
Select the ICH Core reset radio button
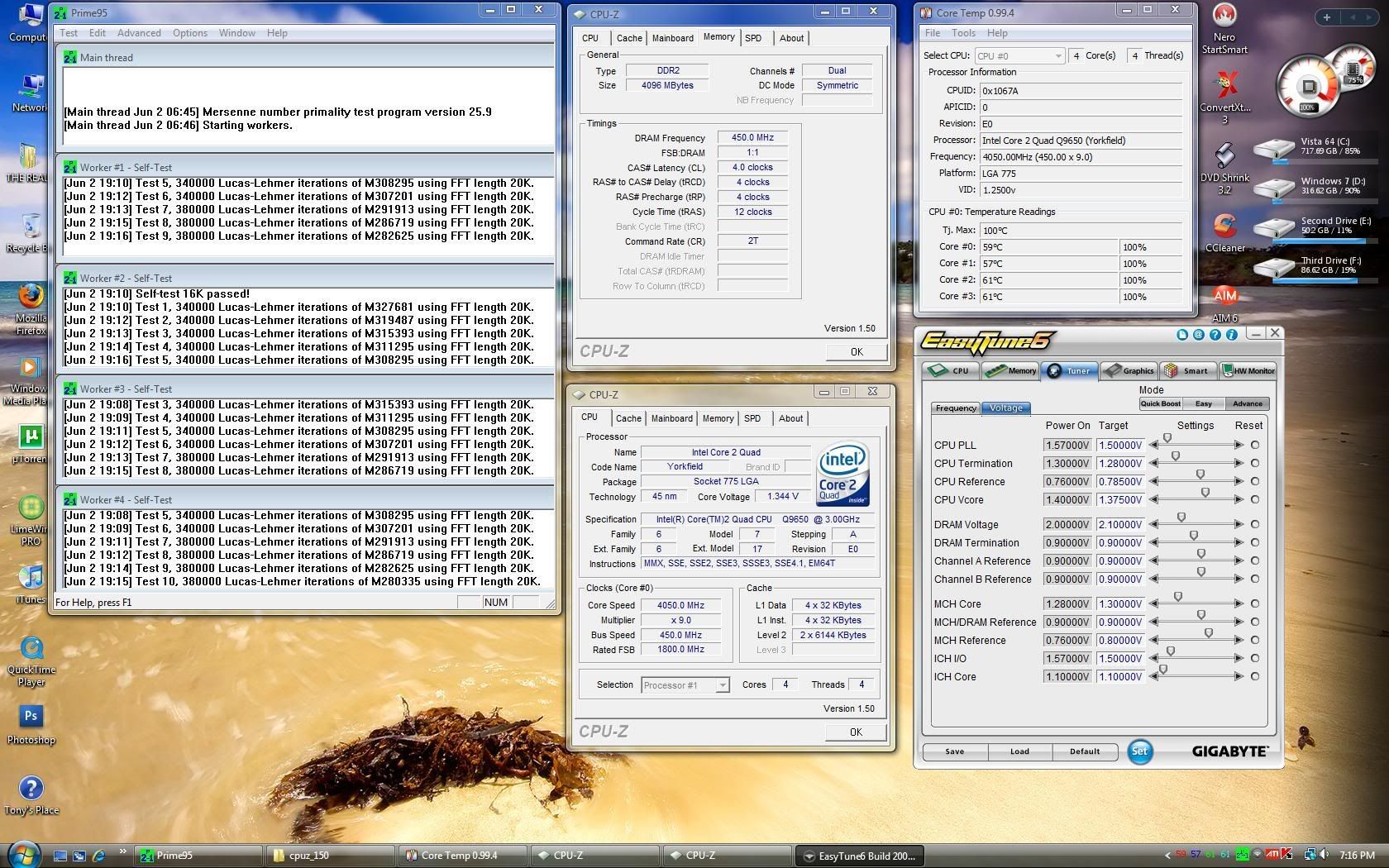click(1255, 676)
